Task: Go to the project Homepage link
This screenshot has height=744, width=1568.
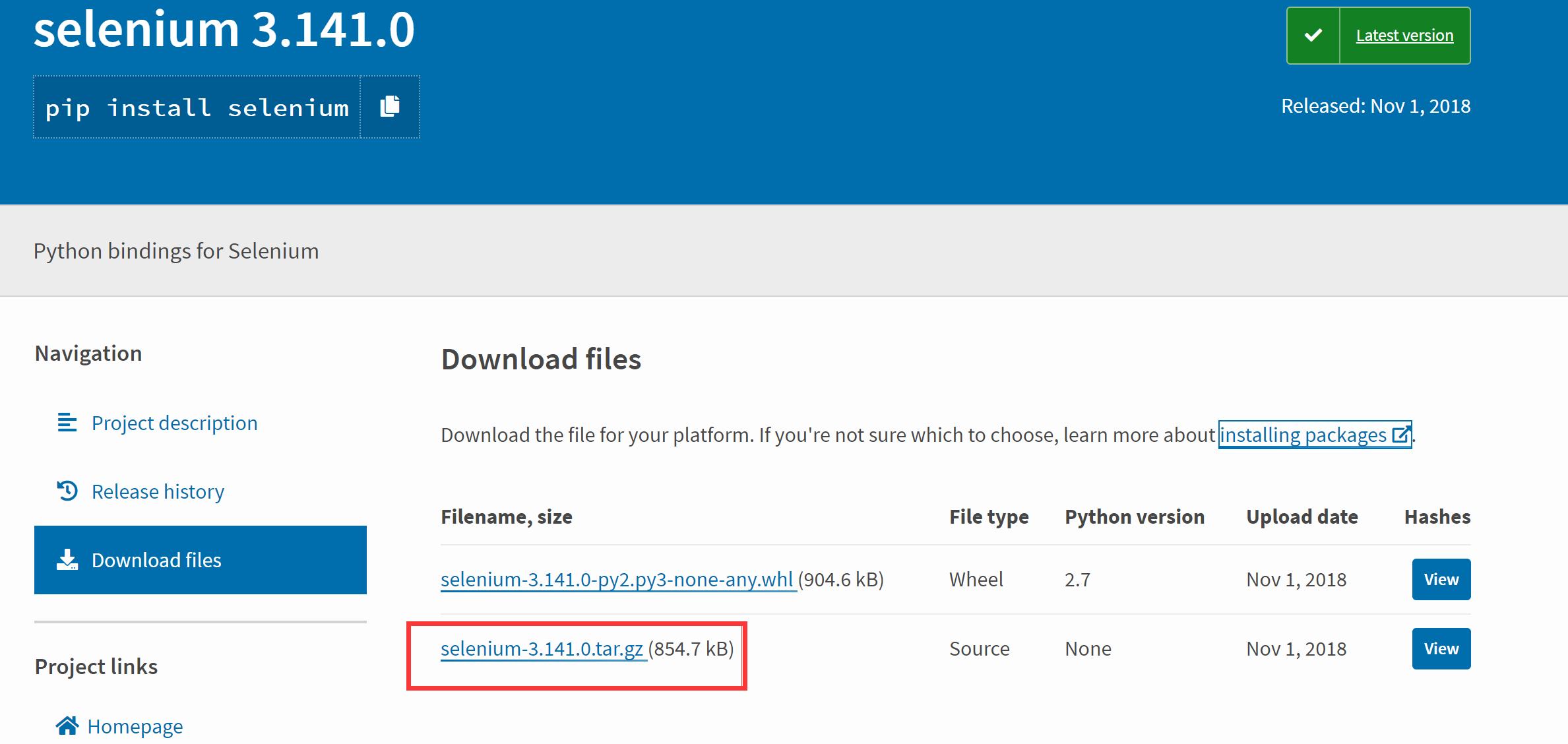Action: pos(135,726)
